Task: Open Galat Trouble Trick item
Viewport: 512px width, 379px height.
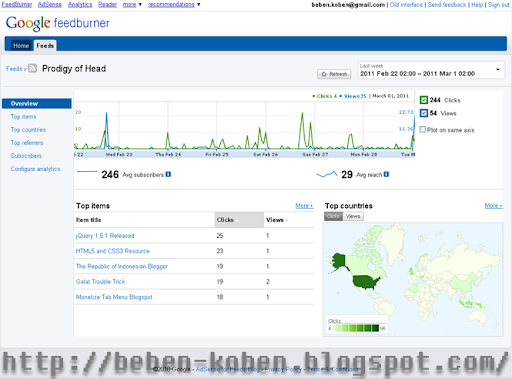Action: point(100,282)
